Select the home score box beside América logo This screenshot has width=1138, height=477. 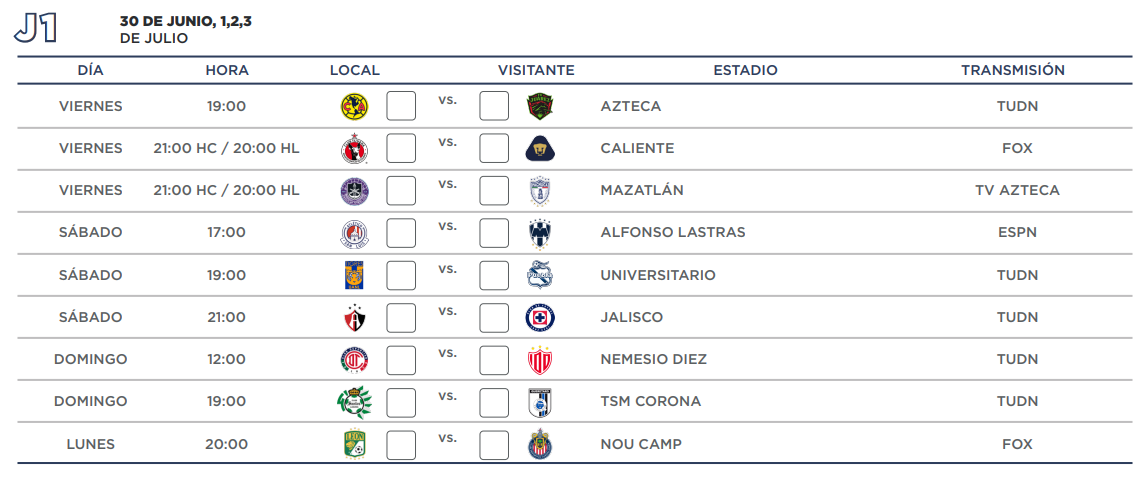401,106
